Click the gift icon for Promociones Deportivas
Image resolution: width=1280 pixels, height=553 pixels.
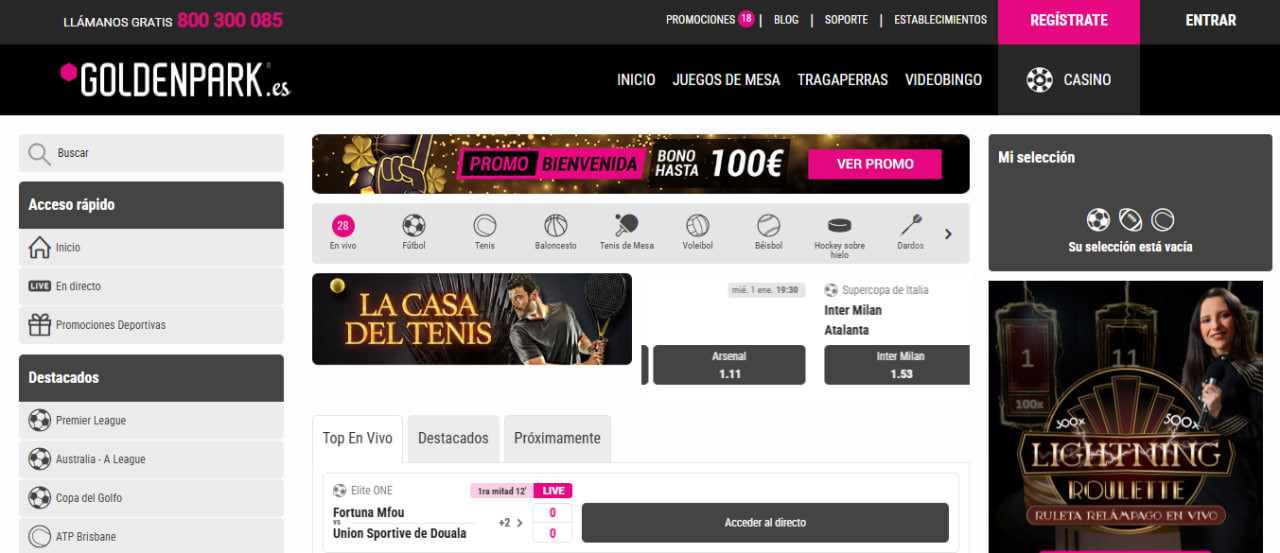tap(40, 325)
